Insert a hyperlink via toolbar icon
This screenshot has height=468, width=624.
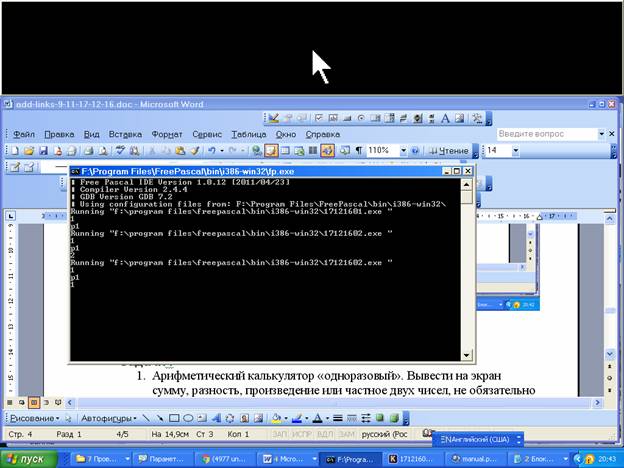click(257, 150)
